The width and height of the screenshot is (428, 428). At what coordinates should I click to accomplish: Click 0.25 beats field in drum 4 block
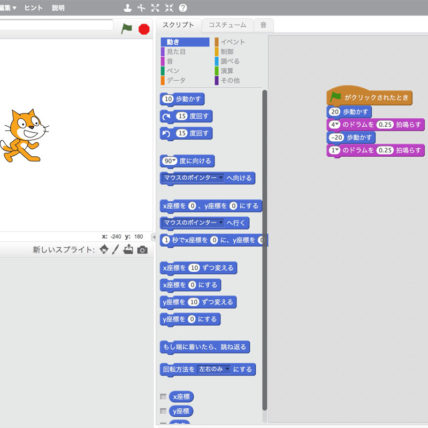coord(385,125)
